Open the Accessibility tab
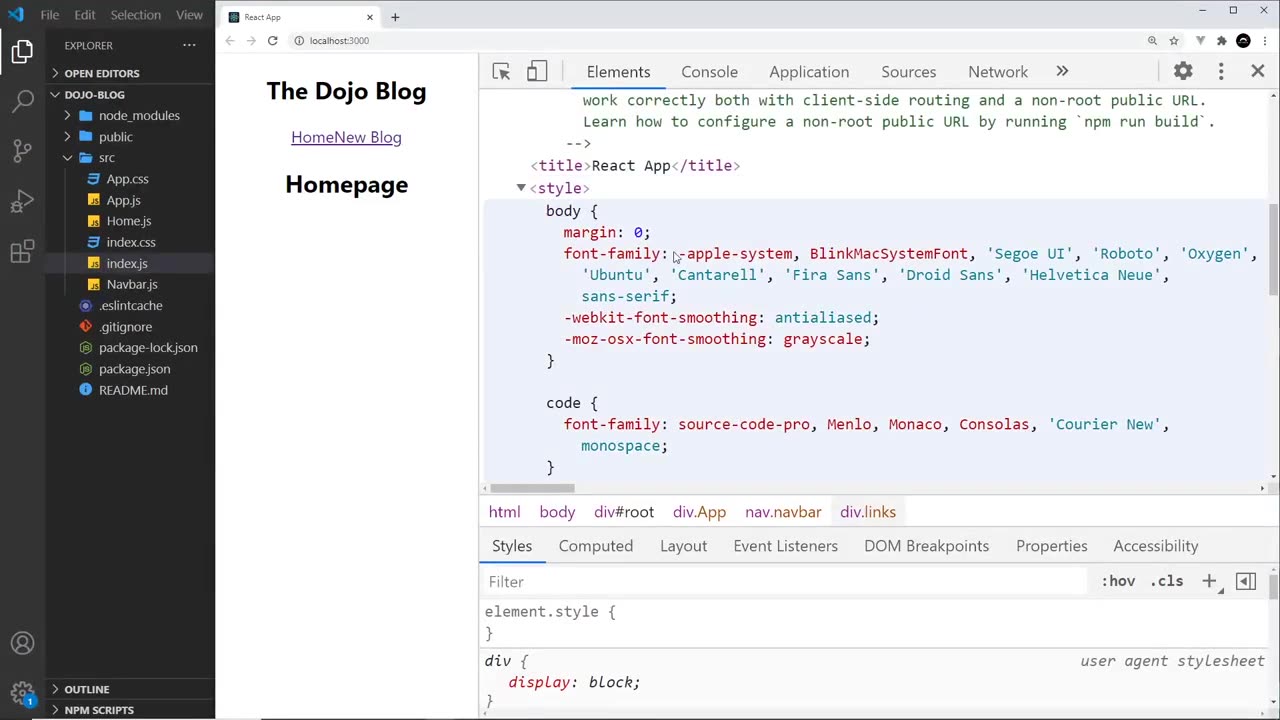Screen dimensions: 1280x720 click(1155, 546)
